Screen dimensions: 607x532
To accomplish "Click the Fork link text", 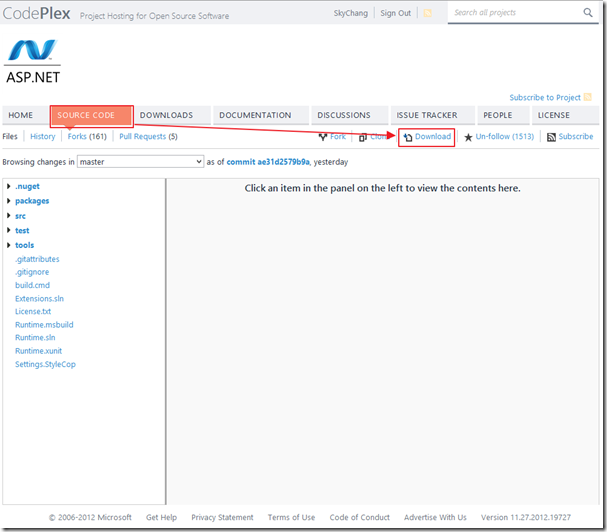I will click(x=338, y=136).
